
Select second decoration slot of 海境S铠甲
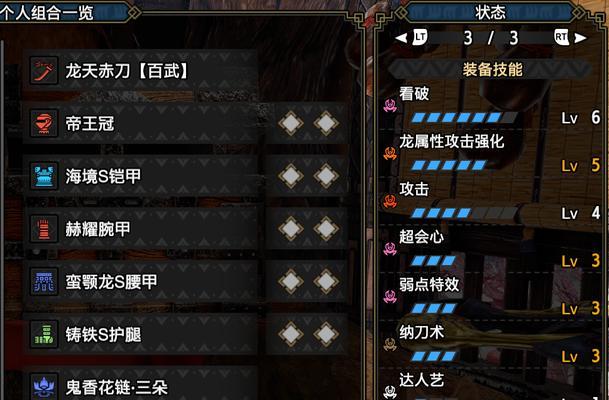(x=326, y=176)
